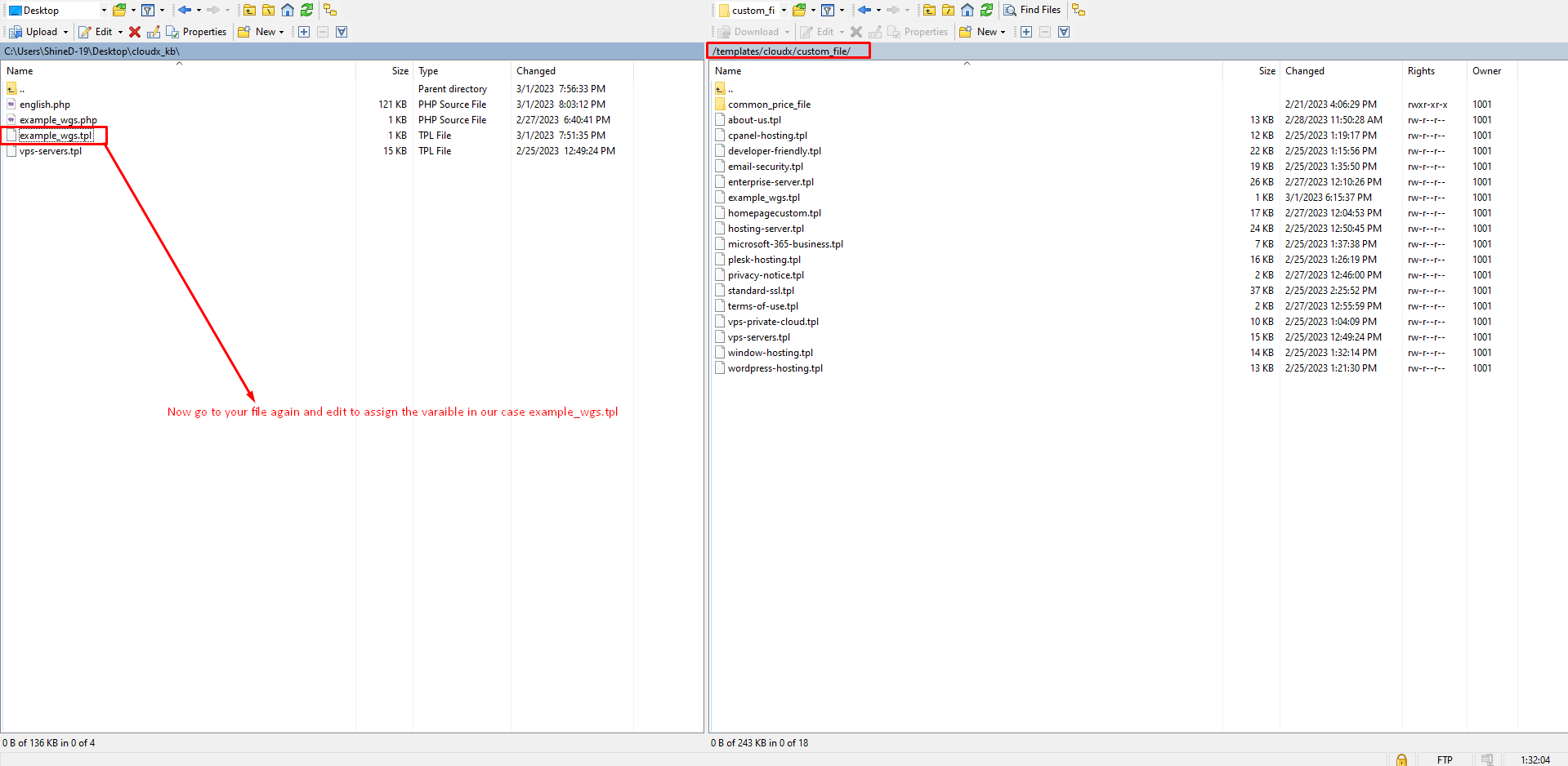Click the local panel Rename icon
Viewport: 1568px width, 766px height.
click(154, 32)
